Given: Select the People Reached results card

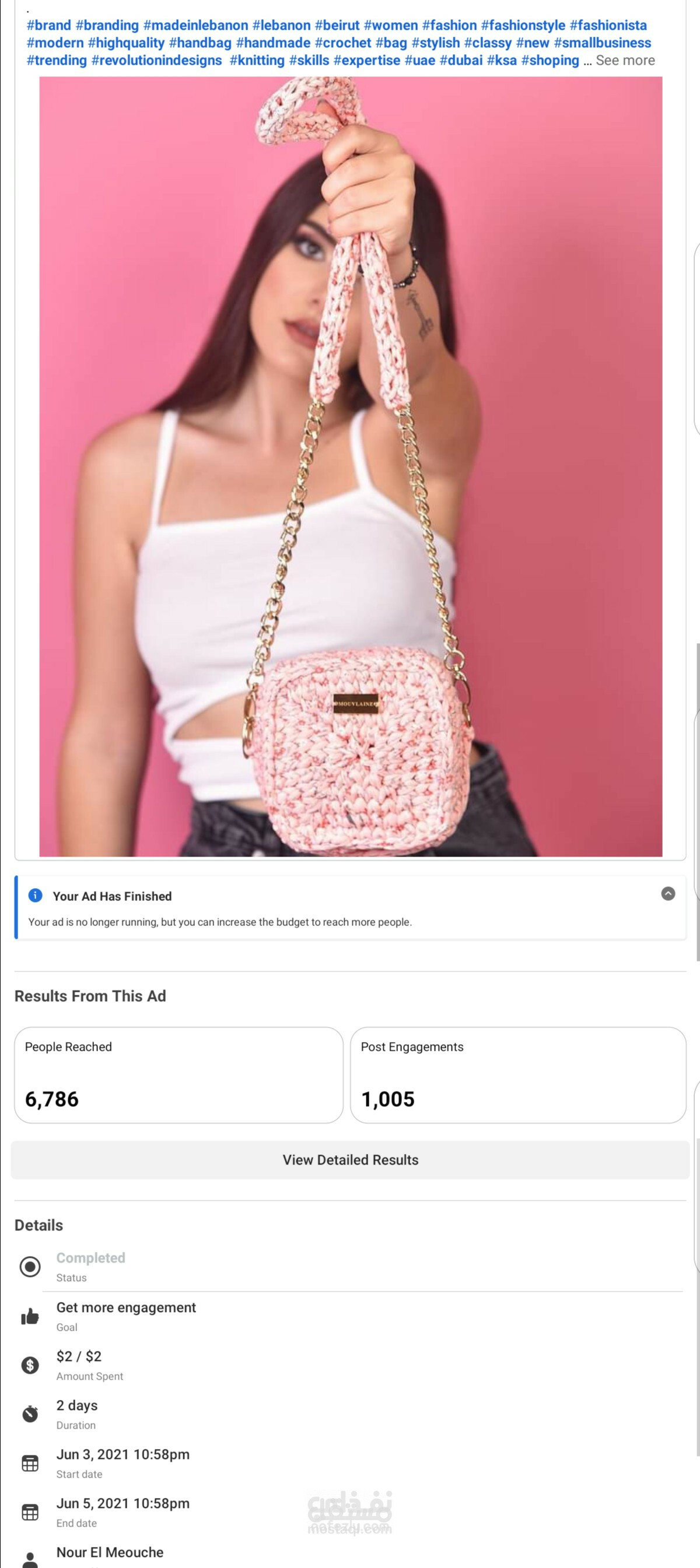Looking at the screenshot, I should (x=179, y=1075).
